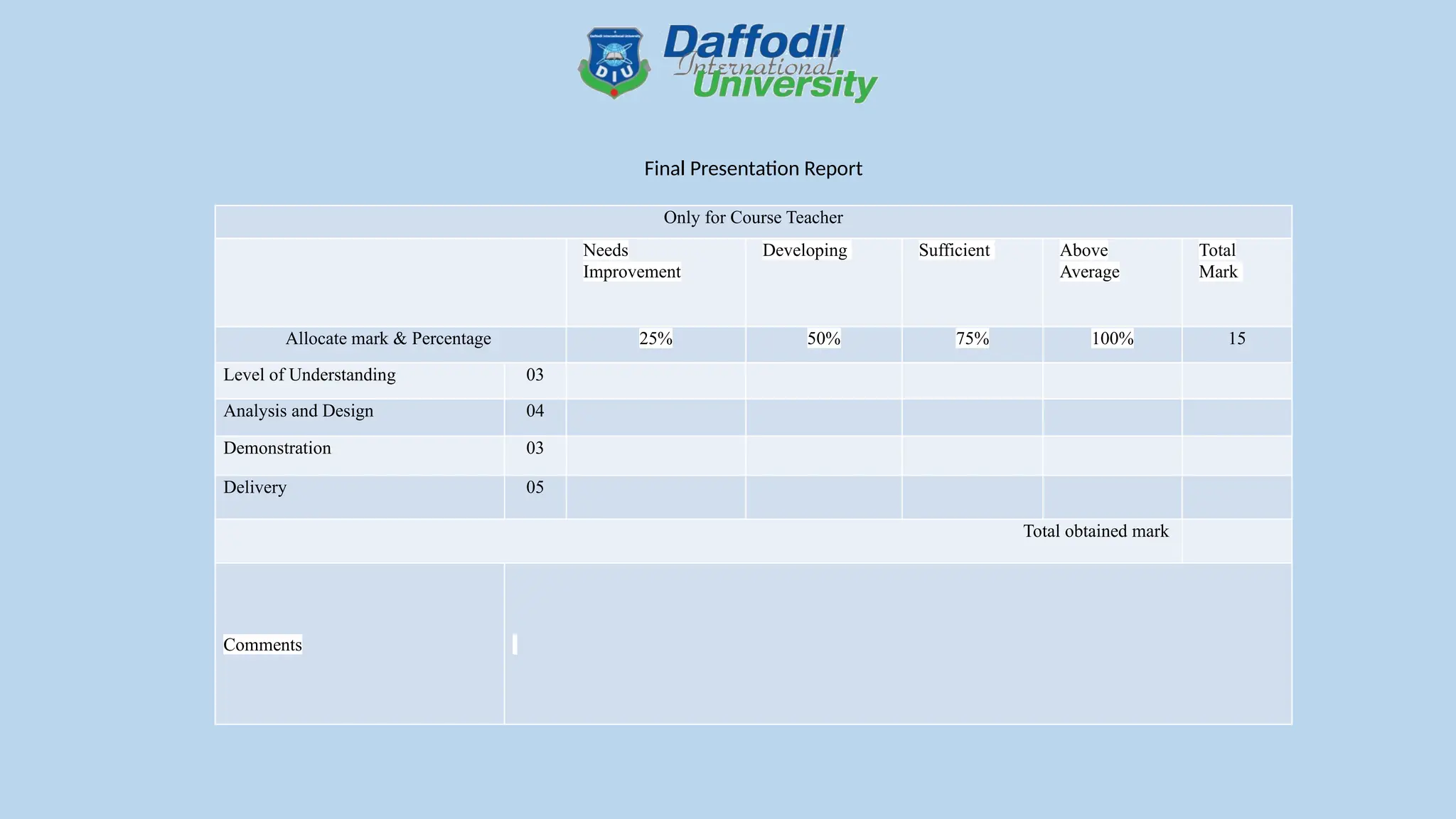Click the Demonstration row label
1456x819 pixels.
click(x=277, y=448)
